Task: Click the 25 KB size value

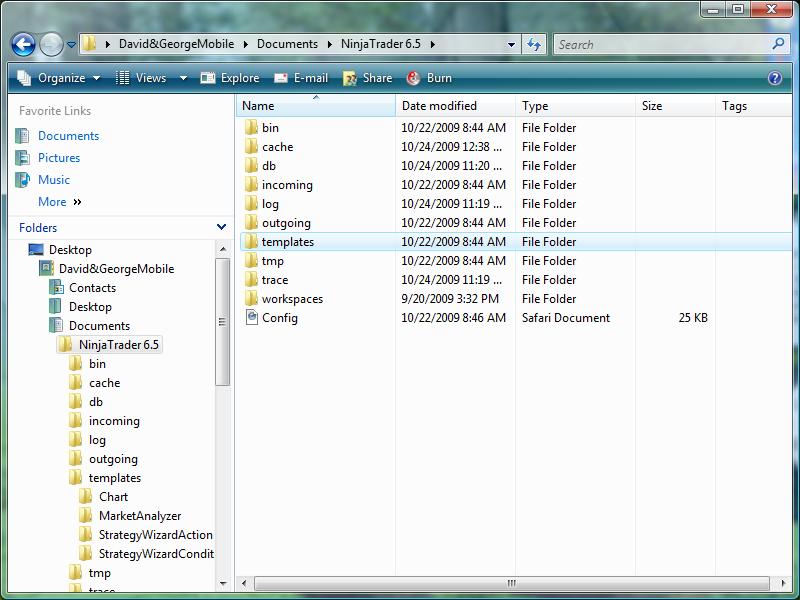Action: point(693,317)
